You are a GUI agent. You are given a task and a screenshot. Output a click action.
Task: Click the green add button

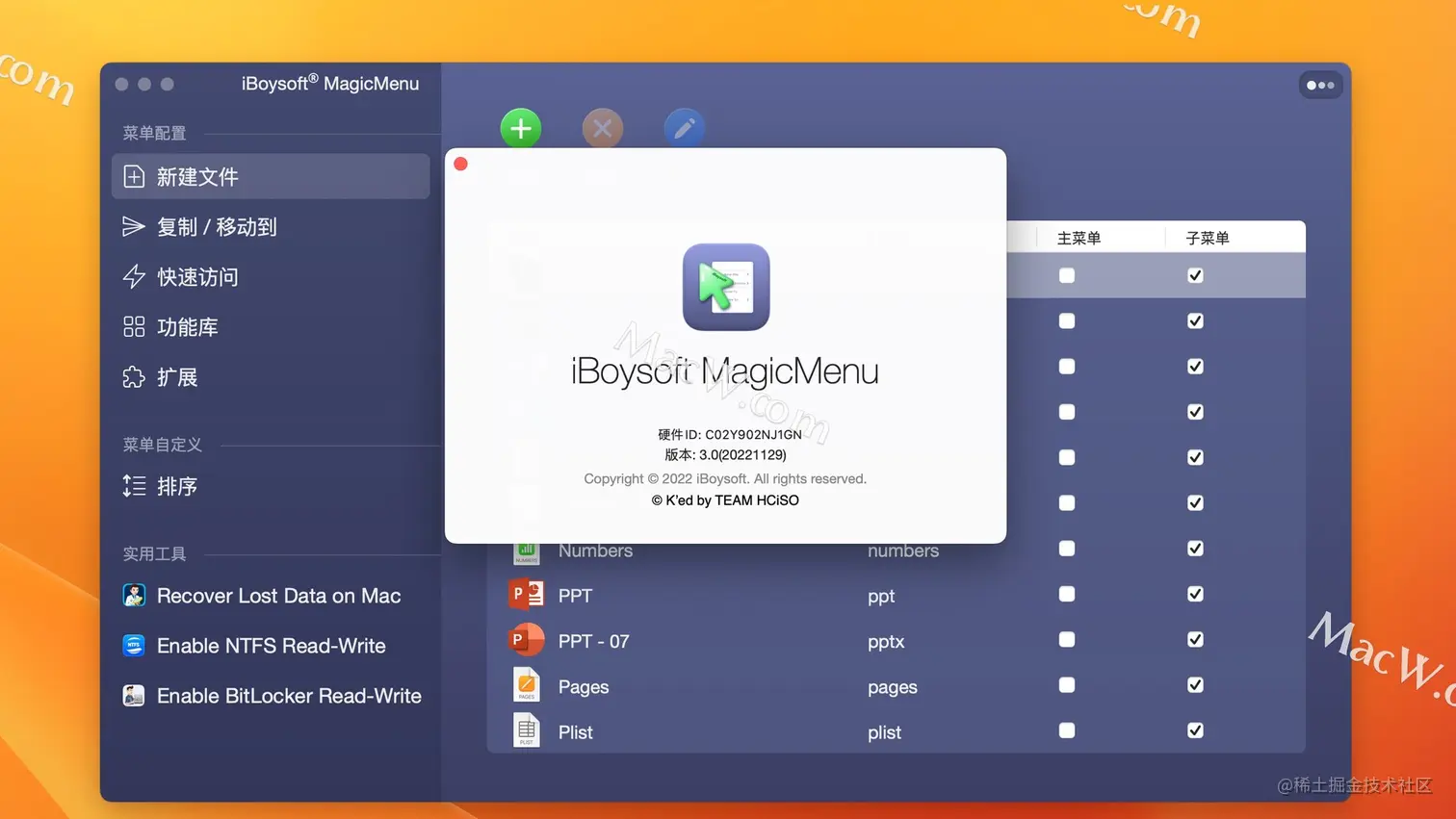(521, 128)
